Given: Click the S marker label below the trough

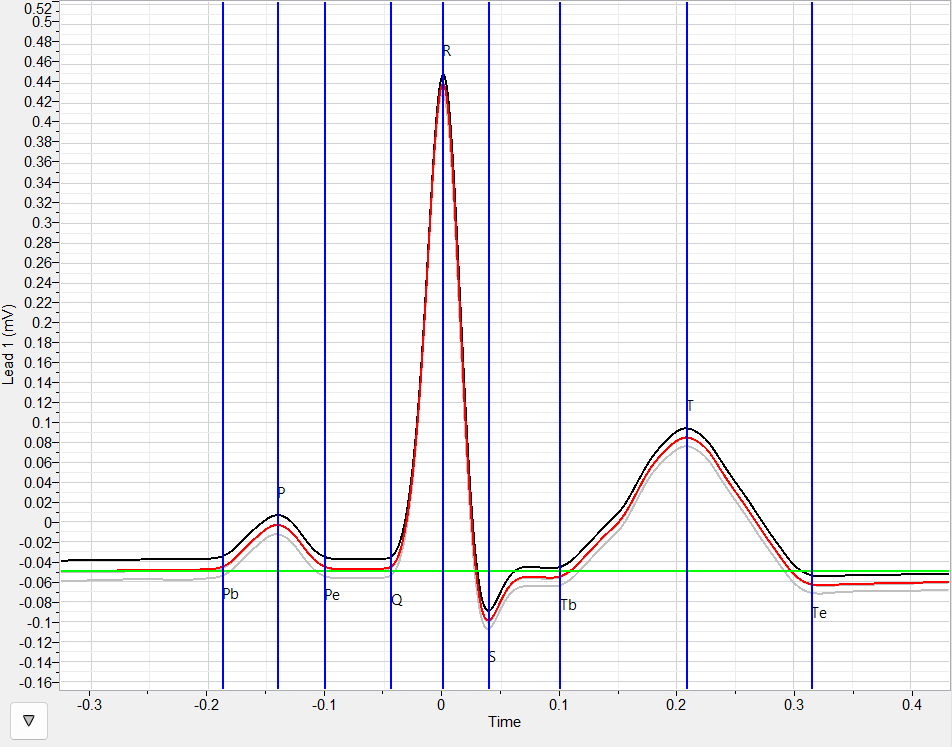Looking at the screenshot, I should coord(492,657).
